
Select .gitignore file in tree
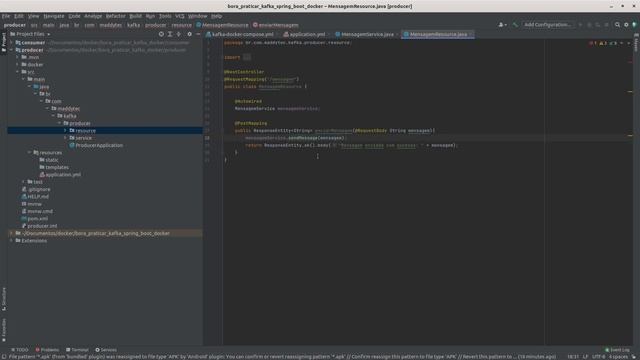click(36, 189)
